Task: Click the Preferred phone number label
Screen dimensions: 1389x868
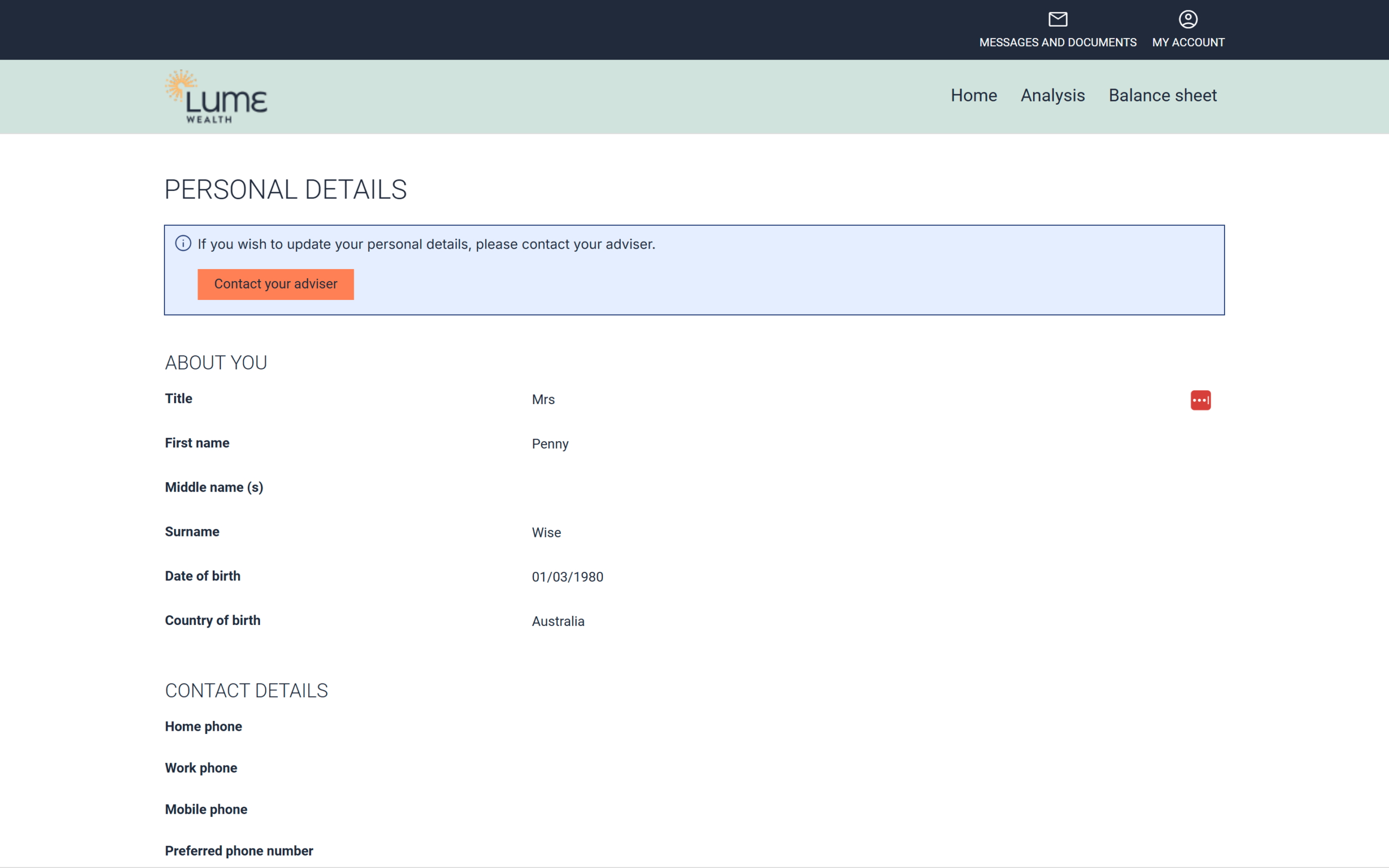Action: coord(239,851)
